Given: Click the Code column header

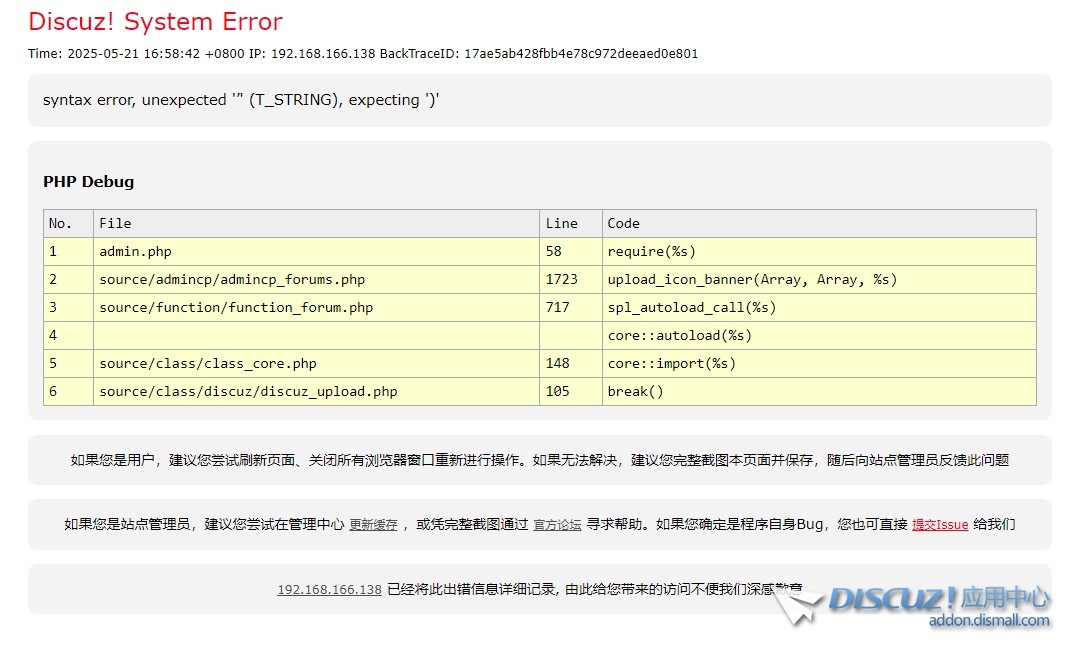Looking at the screenshot, I should click(x=623, y=224).
